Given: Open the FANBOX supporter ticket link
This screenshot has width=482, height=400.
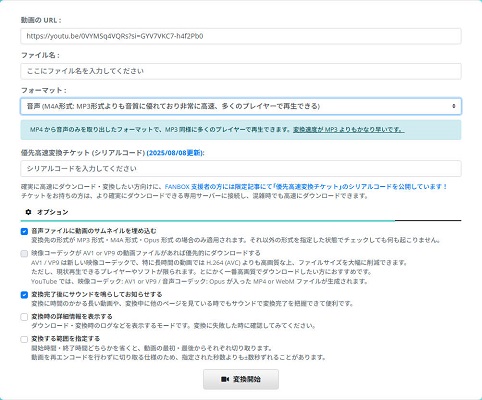Looking at the screenshot, I should (x=306, y=186).
